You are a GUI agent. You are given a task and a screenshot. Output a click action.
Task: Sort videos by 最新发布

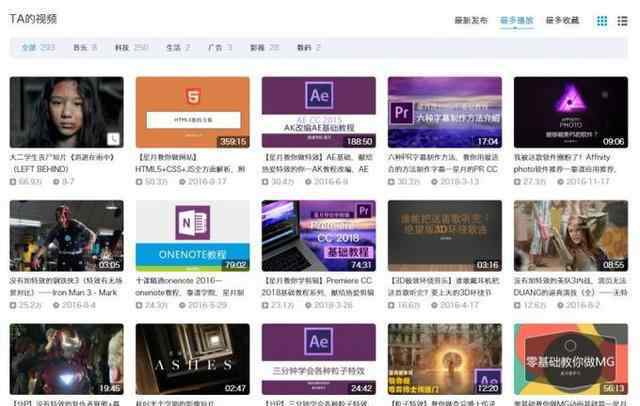pos(471,20)
